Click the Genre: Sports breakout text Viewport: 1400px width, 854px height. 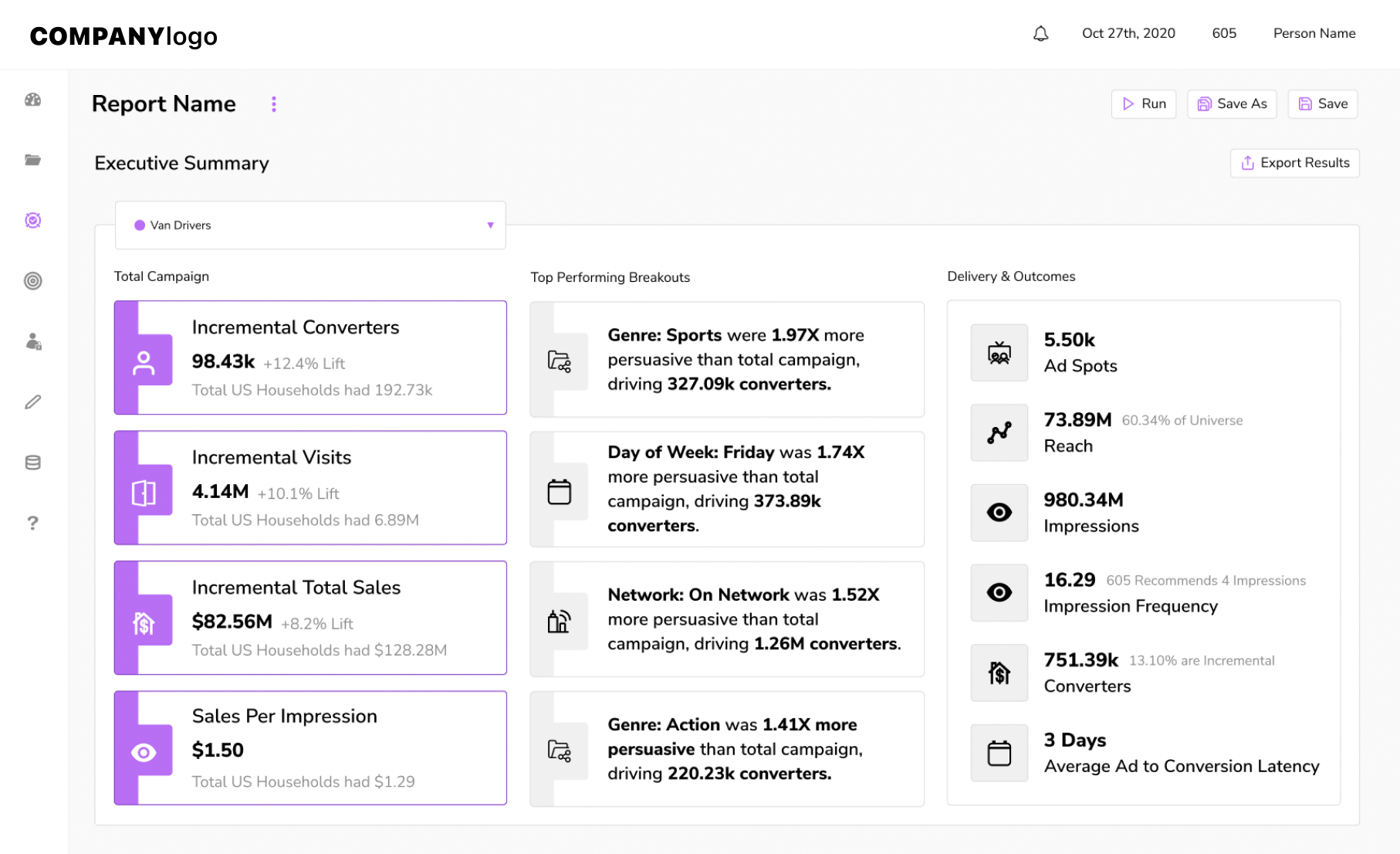(x=736, y=360)
